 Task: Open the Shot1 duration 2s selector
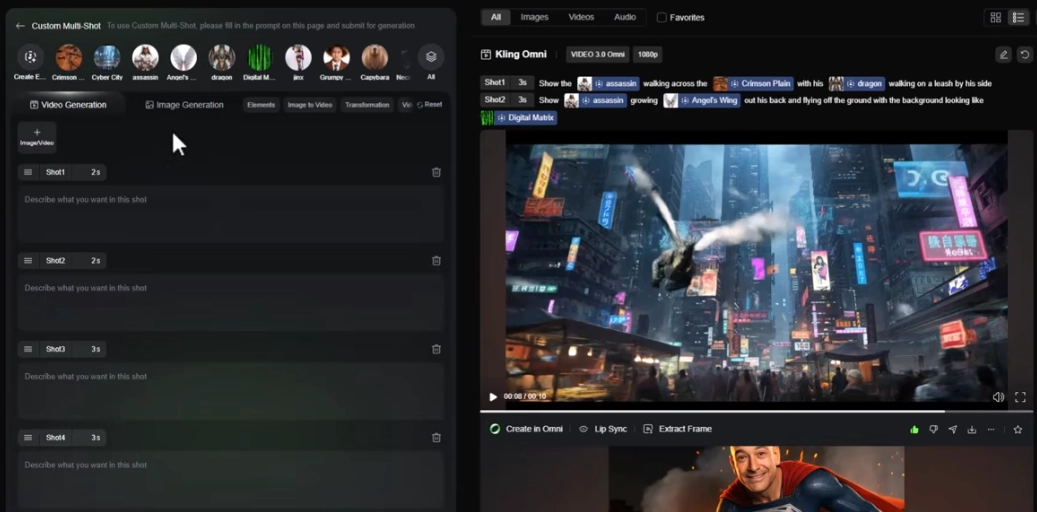(95, 172)
